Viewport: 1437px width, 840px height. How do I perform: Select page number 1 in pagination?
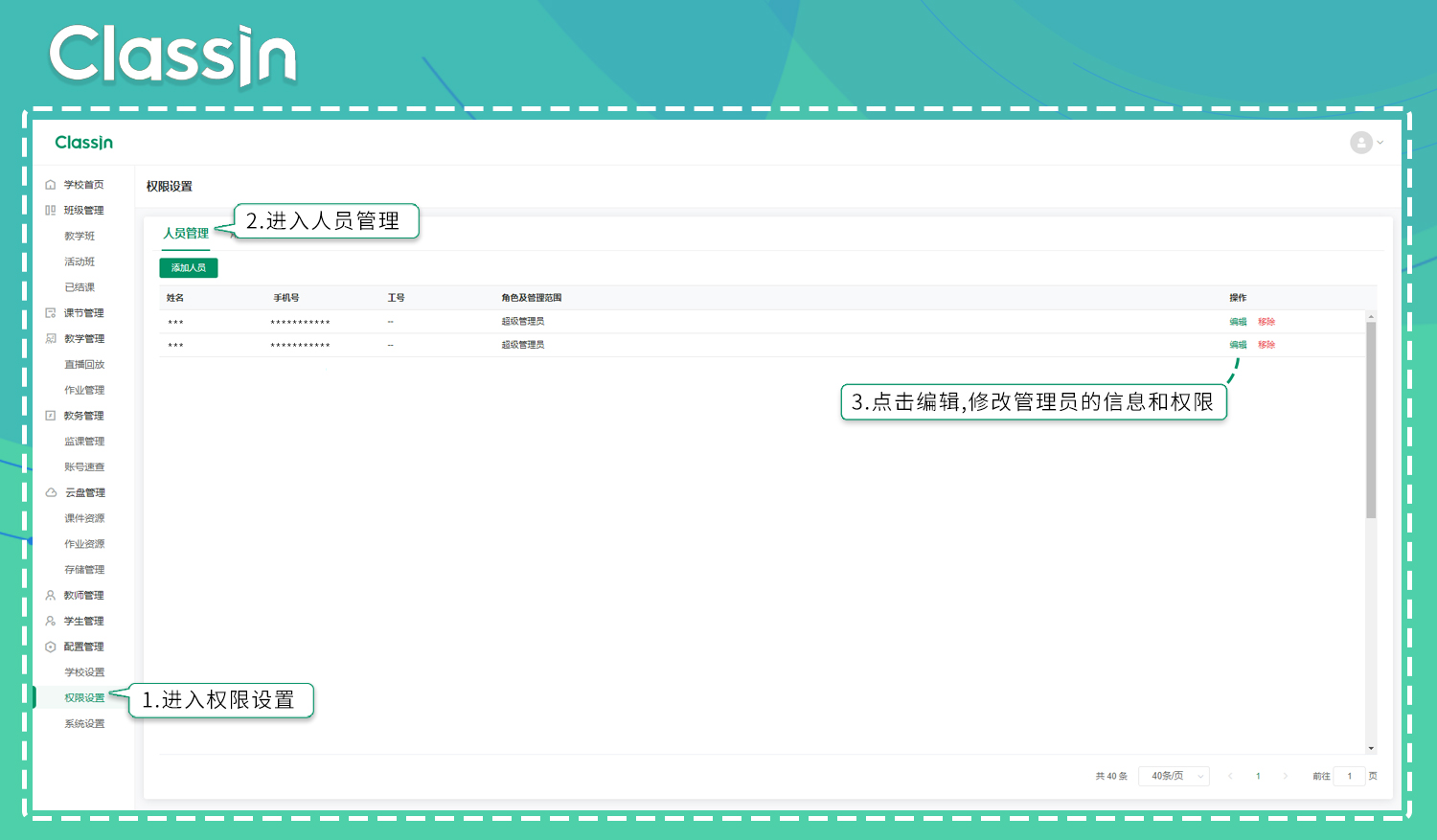point(1258,776)
